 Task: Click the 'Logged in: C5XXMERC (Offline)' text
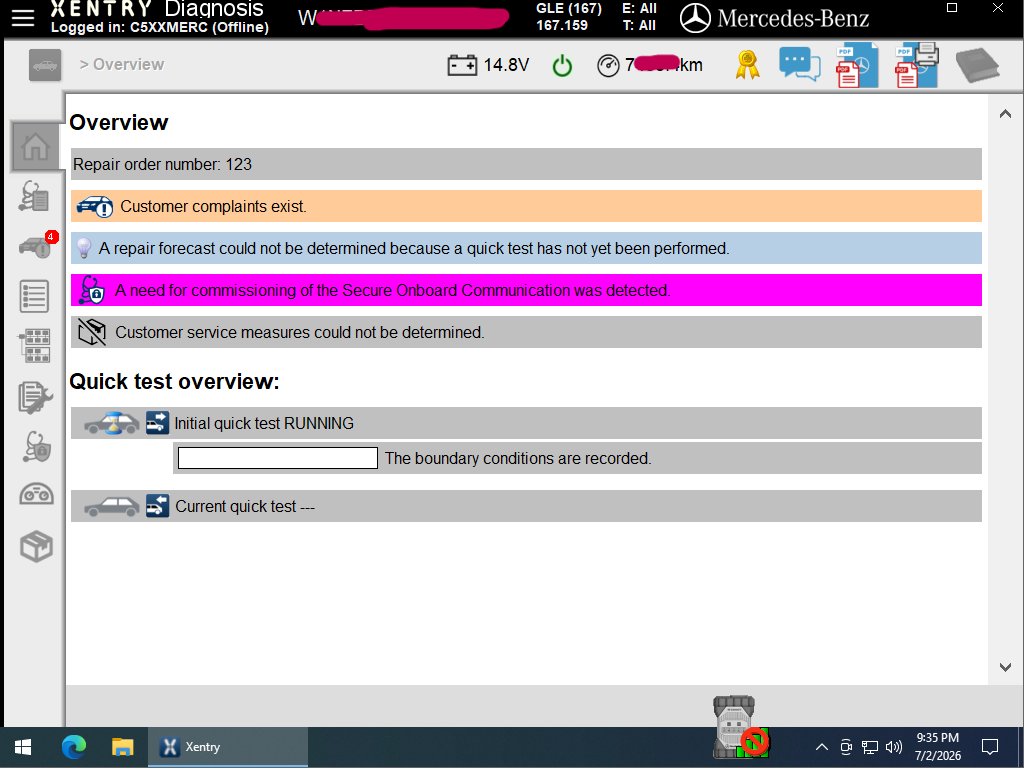(160, 27)
